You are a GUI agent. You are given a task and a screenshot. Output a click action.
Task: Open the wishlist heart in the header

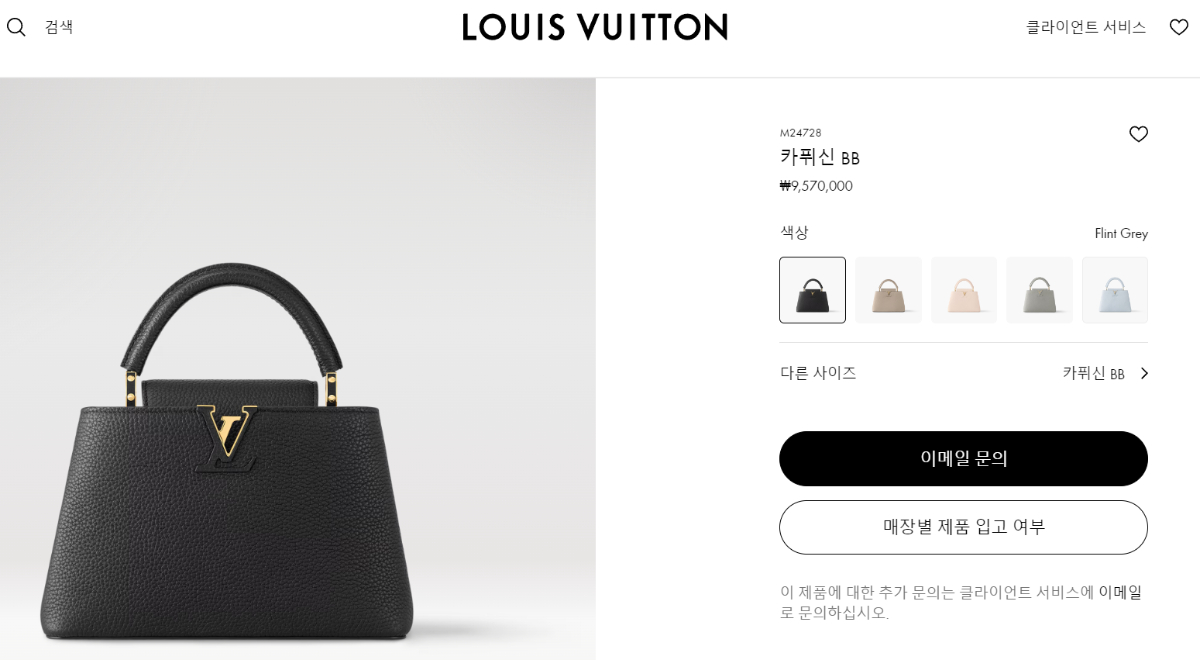pos(1179,27)
